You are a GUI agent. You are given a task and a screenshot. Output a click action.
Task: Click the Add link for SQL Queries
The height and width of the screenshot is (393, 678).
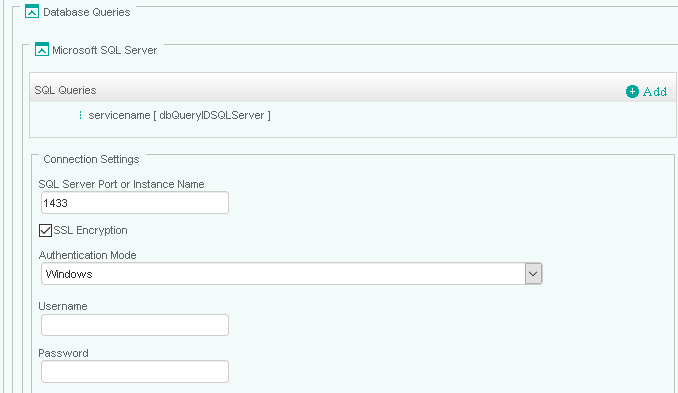(655, 92)
